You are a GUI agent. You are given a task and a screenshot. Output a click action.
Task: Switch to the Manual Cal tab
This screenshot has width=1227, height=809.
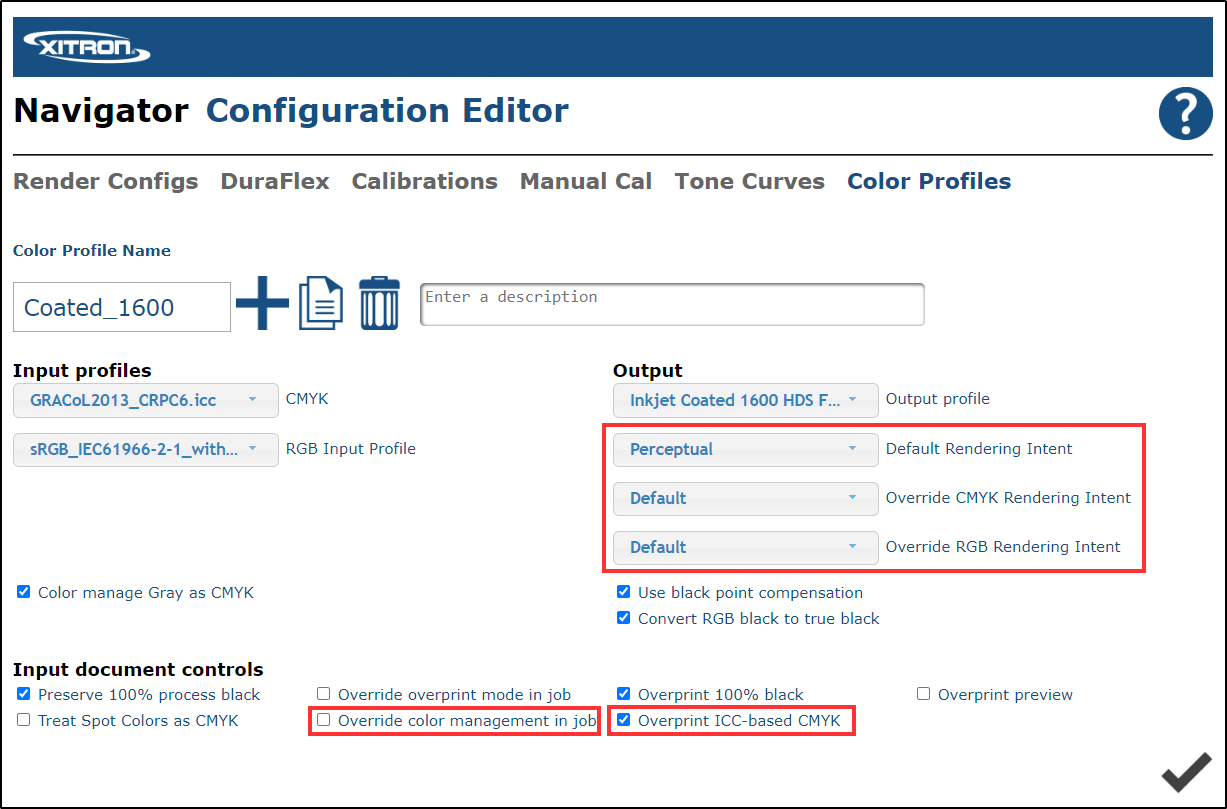coord(586,182)
